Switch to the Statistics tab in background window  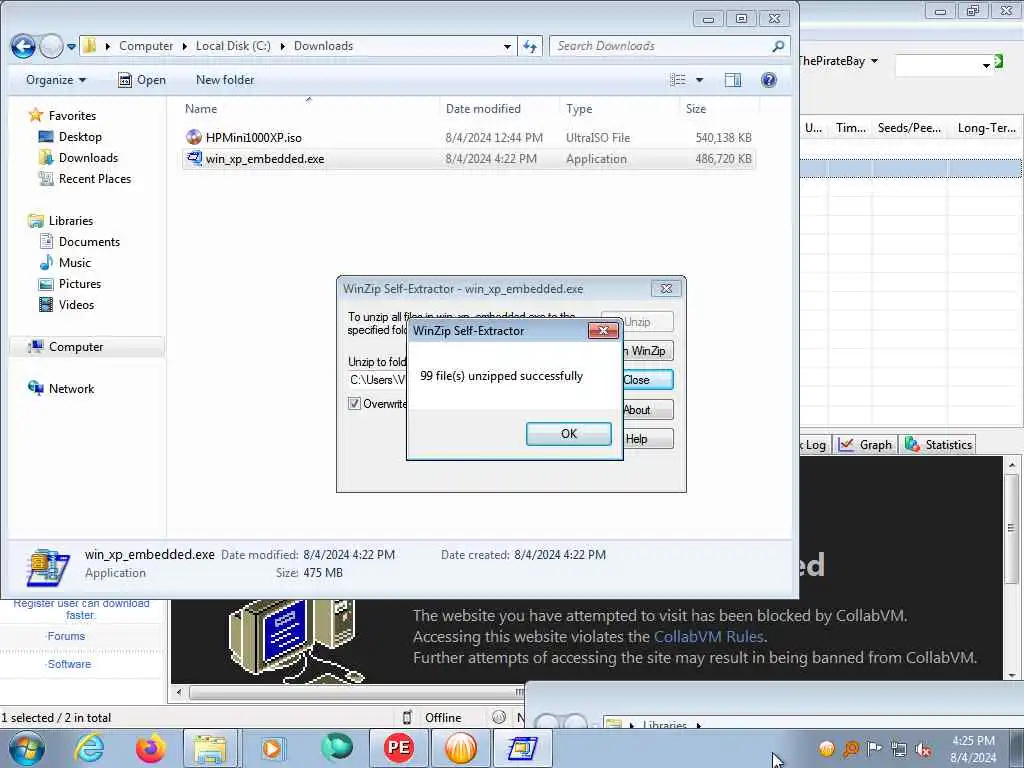point(938,445)
